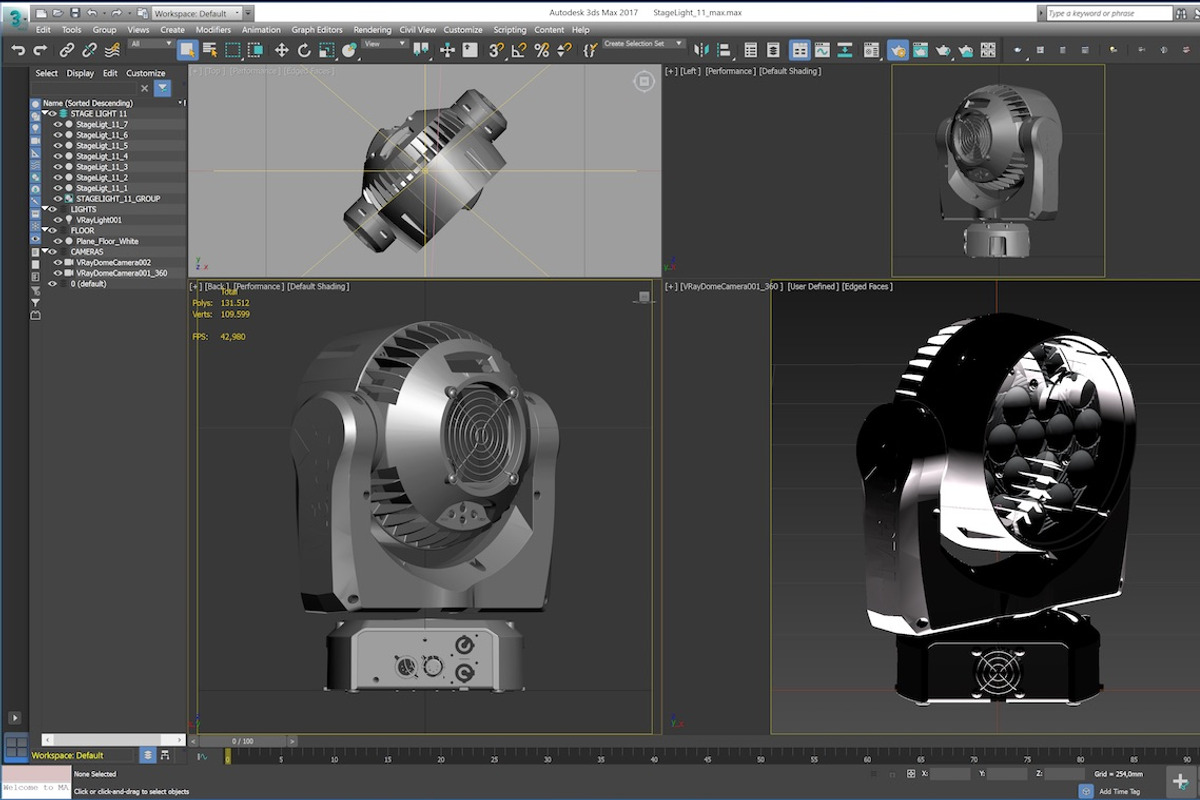Open the Rendering menu

[372, 30]
